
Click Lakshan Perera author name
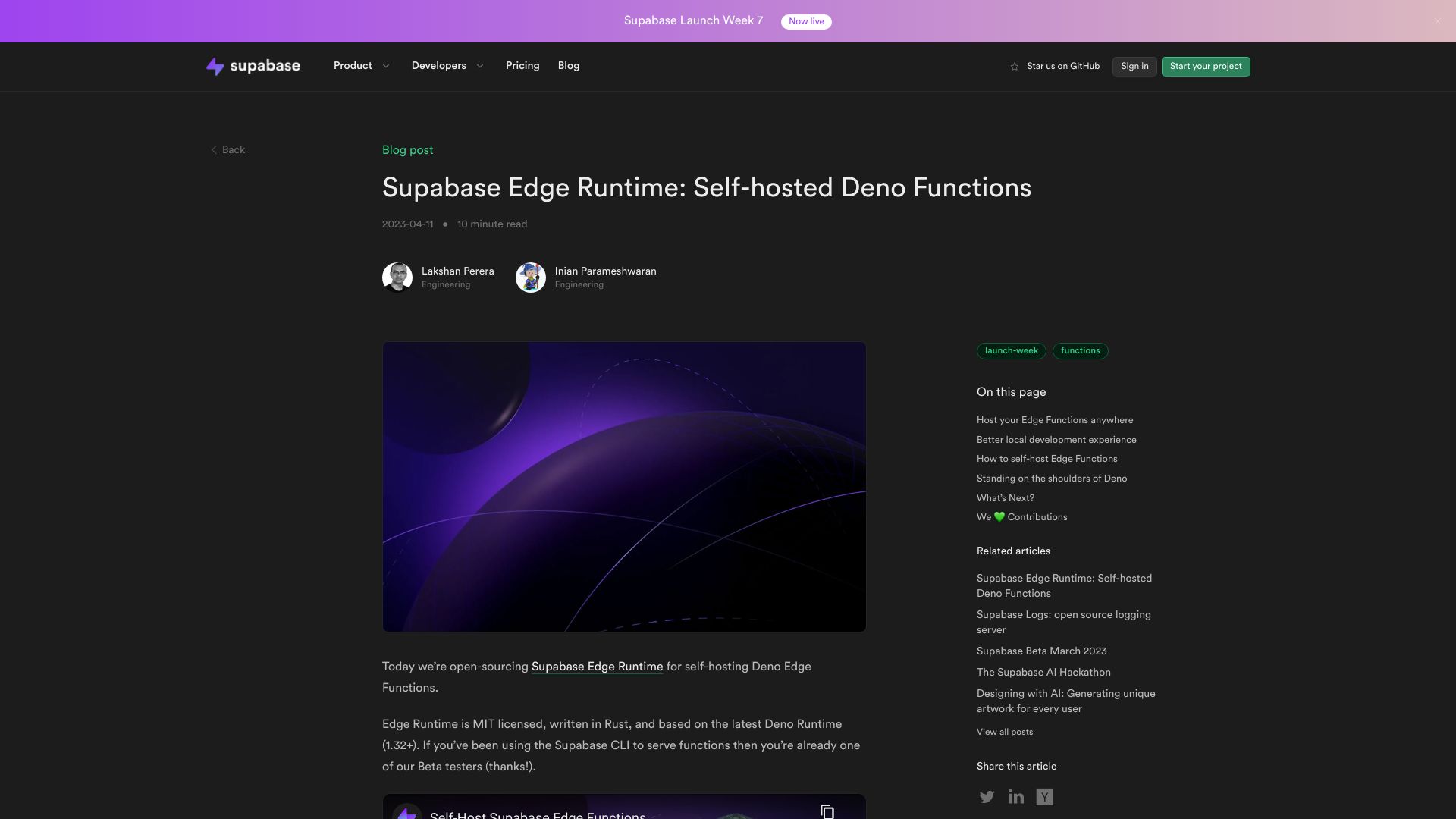(457, 271)
